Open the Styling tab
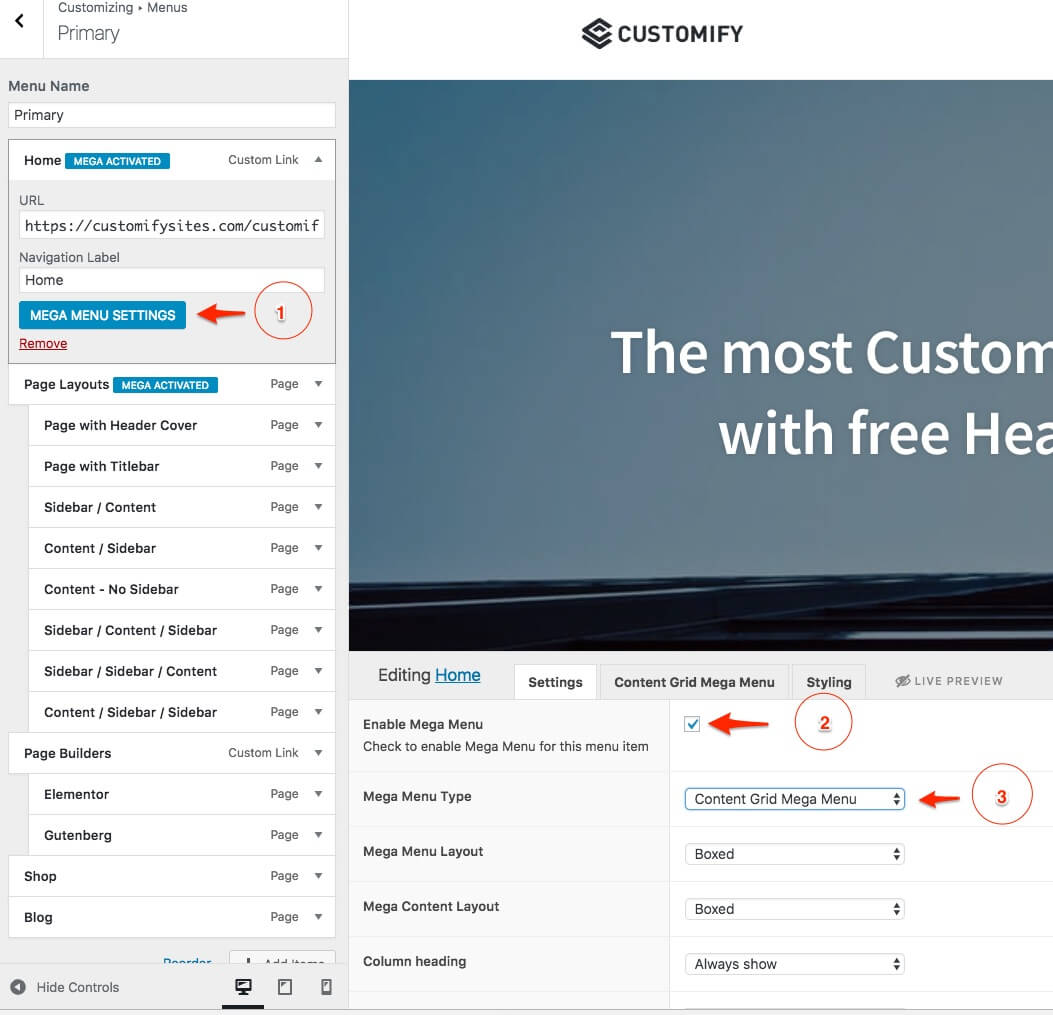This screenshot has height=1015, width=1053. (x=829, y=682)
